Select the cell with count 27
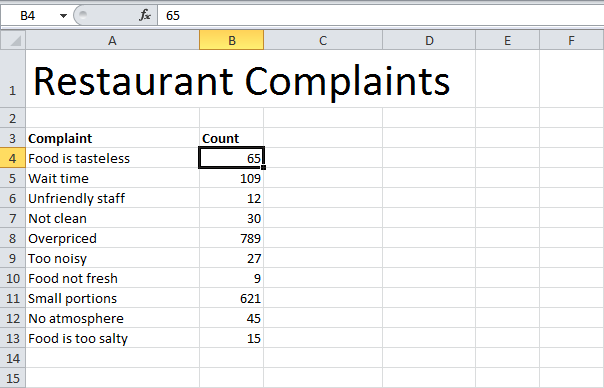This screenshot has height=388, width=604. click(232, 258)
